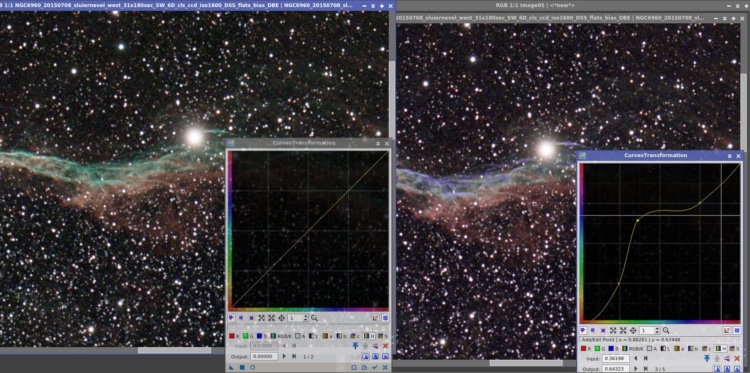The image size is (750, 373).
Task: Choose Zoom Out mode in the 1/2 curves dialog
Action: coord(272,318)
